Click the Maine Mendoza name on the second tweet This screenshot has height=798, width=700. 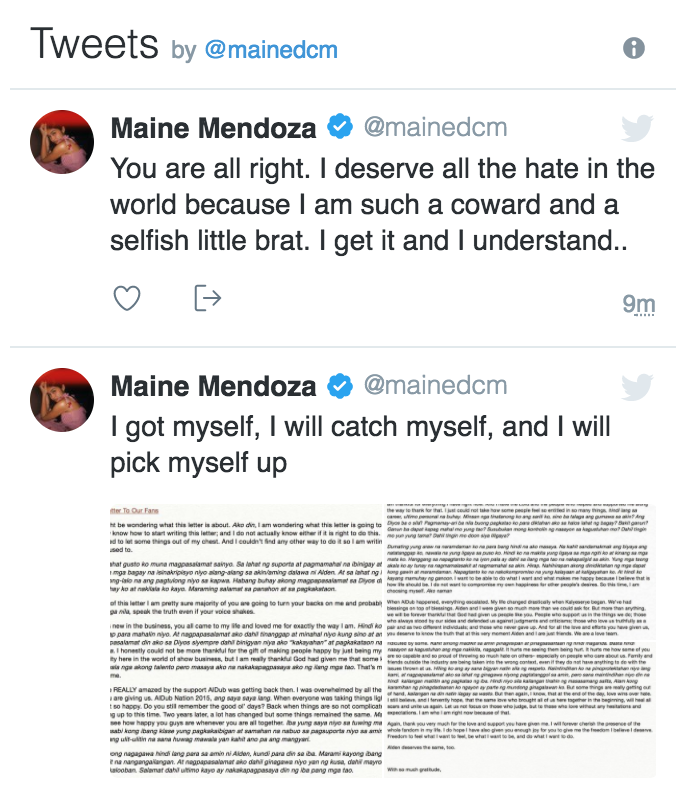click(213, 386)
